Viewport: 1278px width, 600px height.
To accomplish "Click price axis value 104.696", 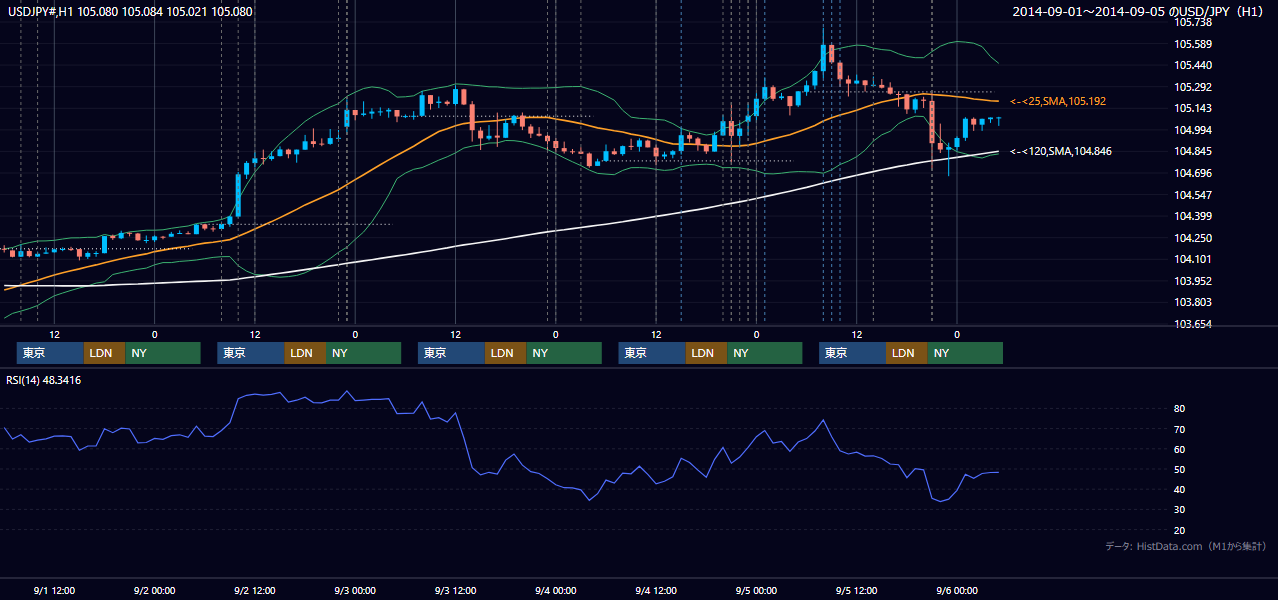I will pos(1193,173).
